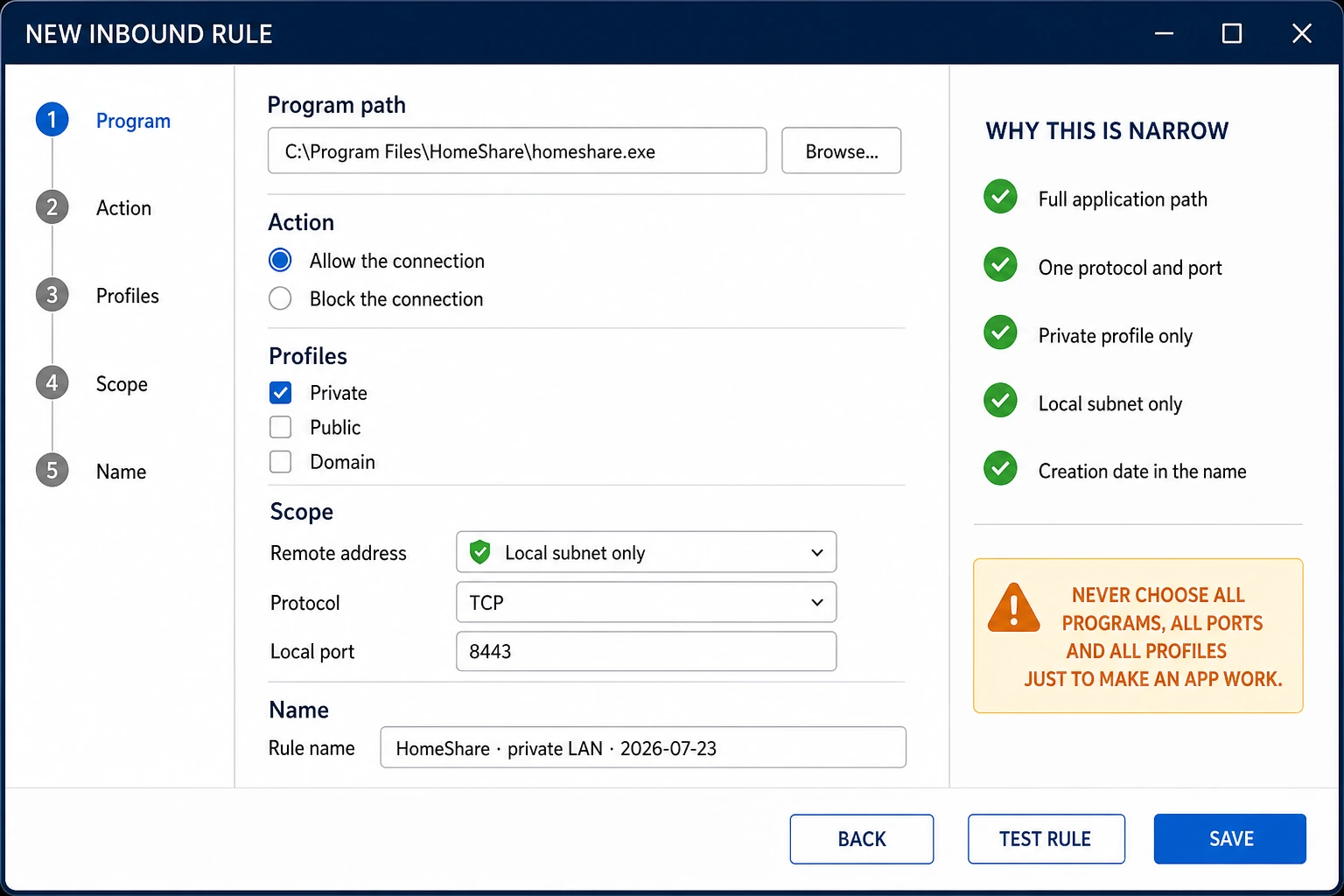
Task: Click green check beside Local subnet only
Action: pos(1000,401)
